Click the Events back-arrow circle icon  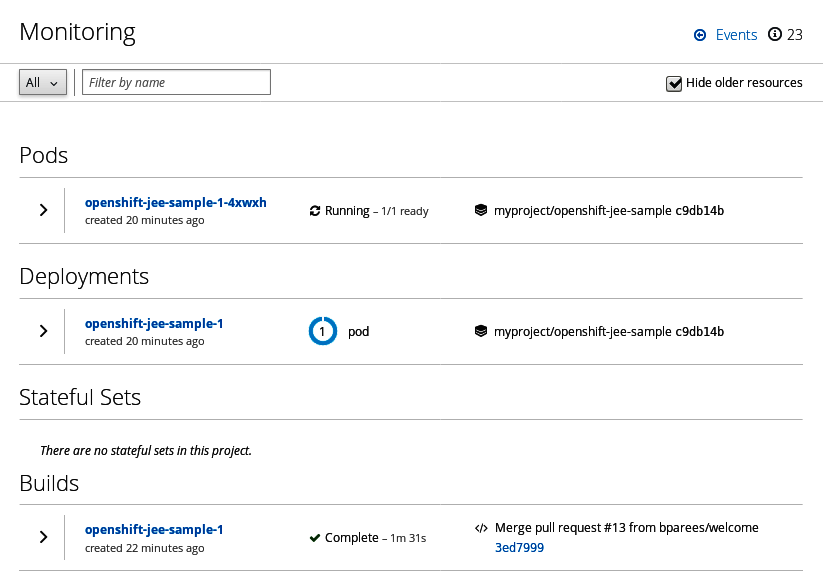pyautogui.click(x=700, y=35)
